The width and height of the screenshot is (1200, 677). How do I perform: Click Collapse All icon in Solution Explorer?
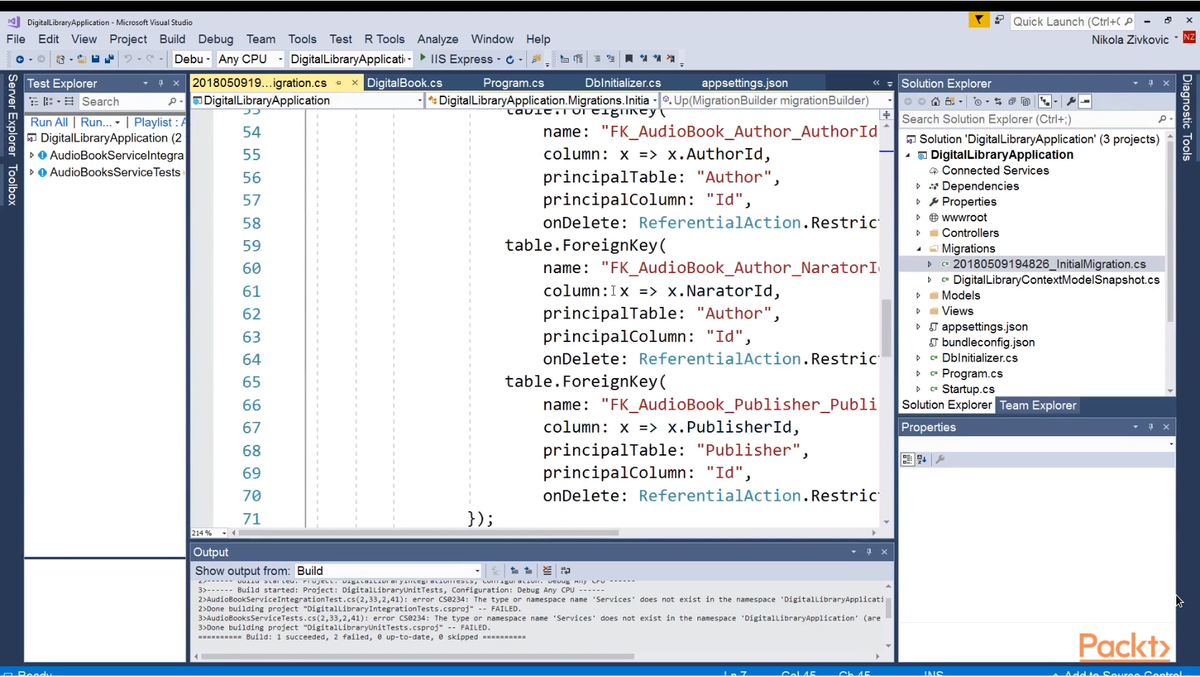[1011, 101]
